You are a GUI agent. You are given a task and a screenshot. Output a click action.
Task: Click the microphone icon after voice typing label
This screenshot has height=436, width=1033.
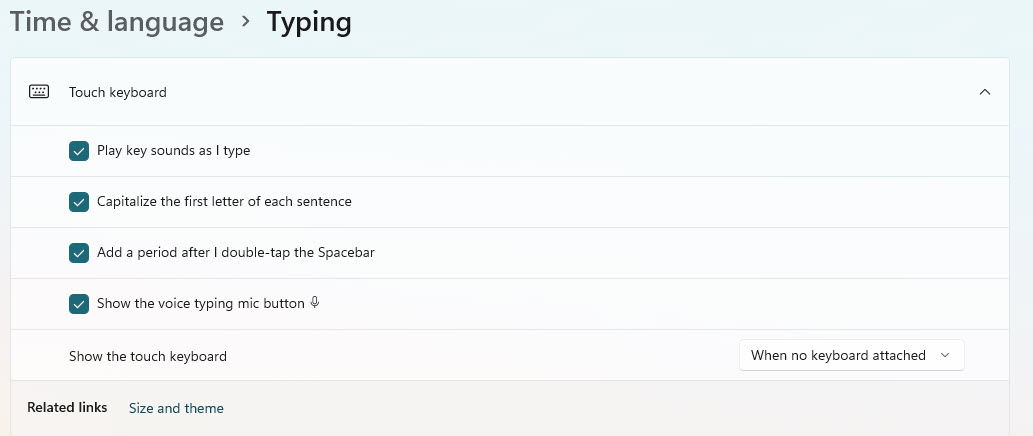click(x=315, y=303)
